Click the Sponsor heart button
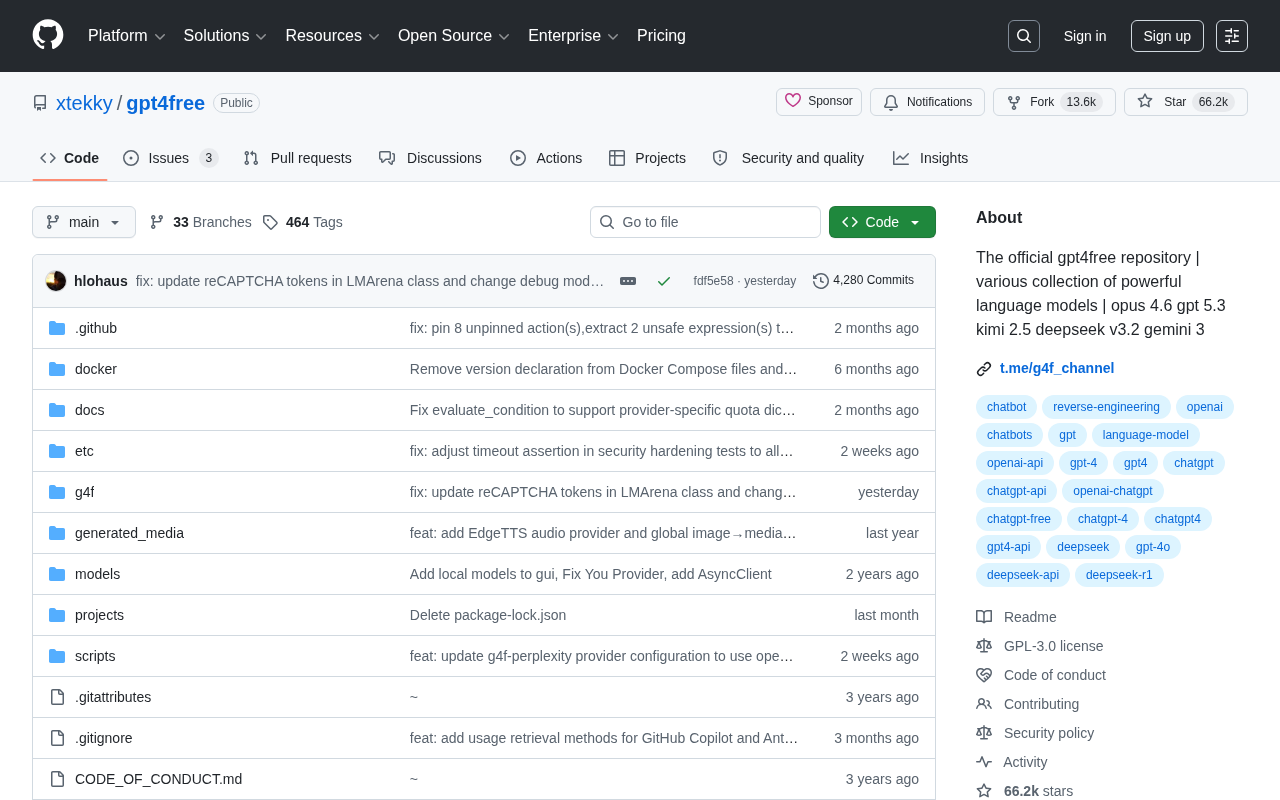Viewport: 1280px width, 800px height. (819, 102)
